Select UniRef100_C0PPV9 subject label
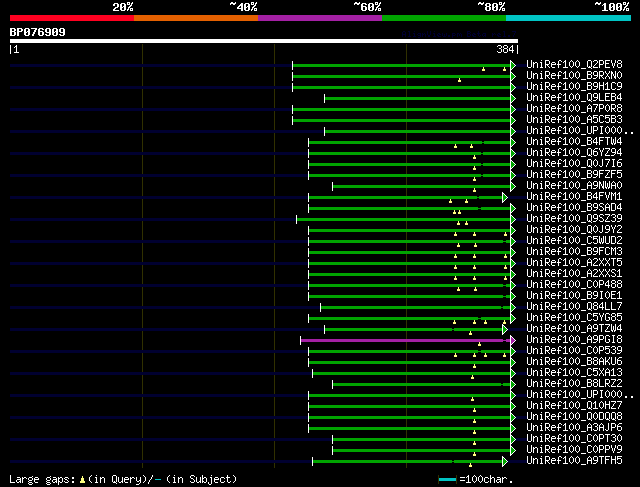This screenshot has width=640, height=487. [574, 450]
